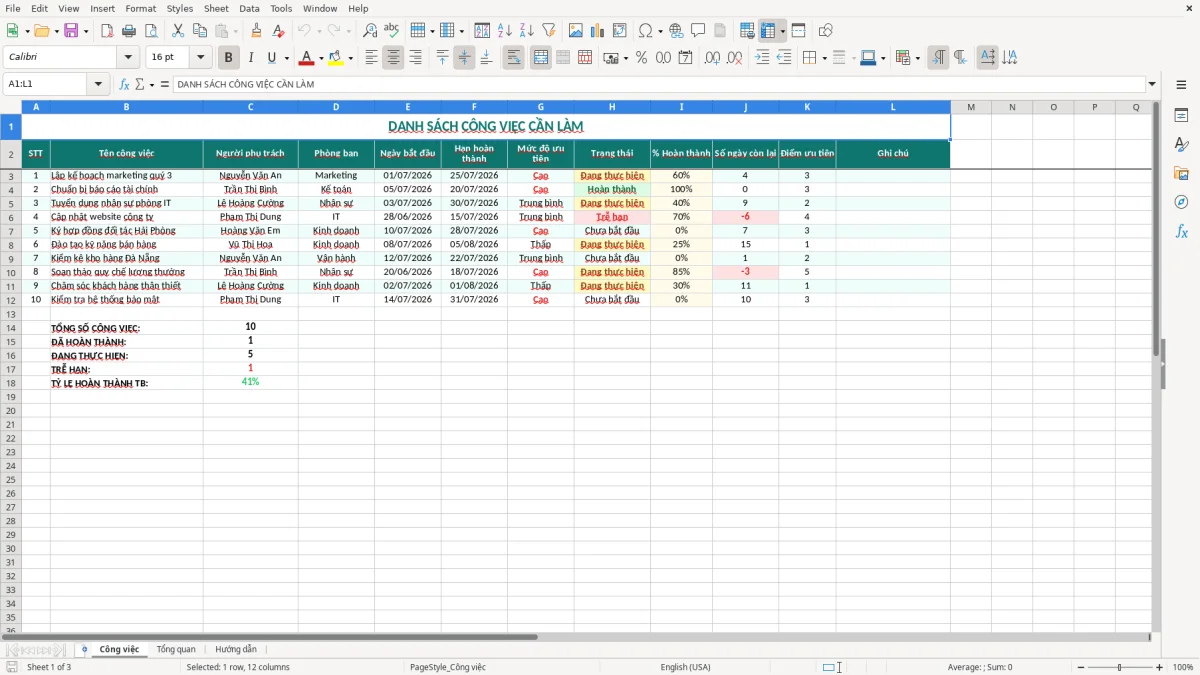Insert an image icon
1200x675 pixels.
[576, 31]
